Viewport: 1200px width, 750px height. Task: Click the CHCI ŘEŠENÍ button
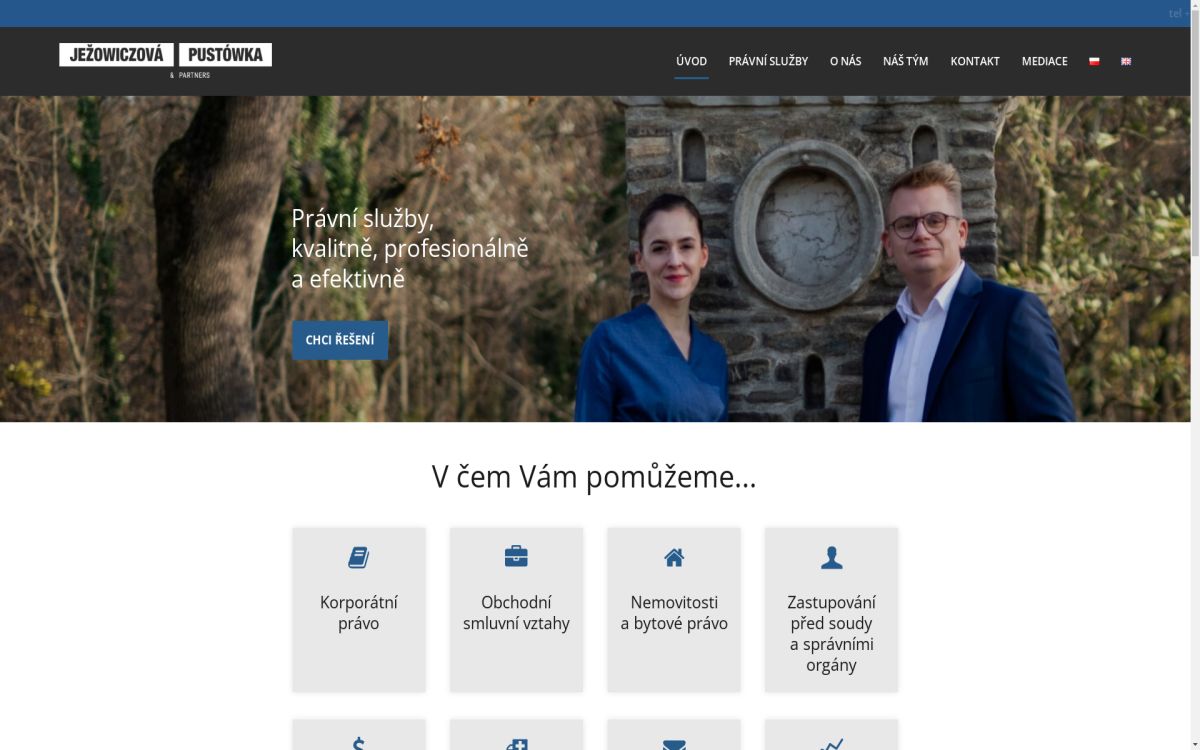[340, 339]
